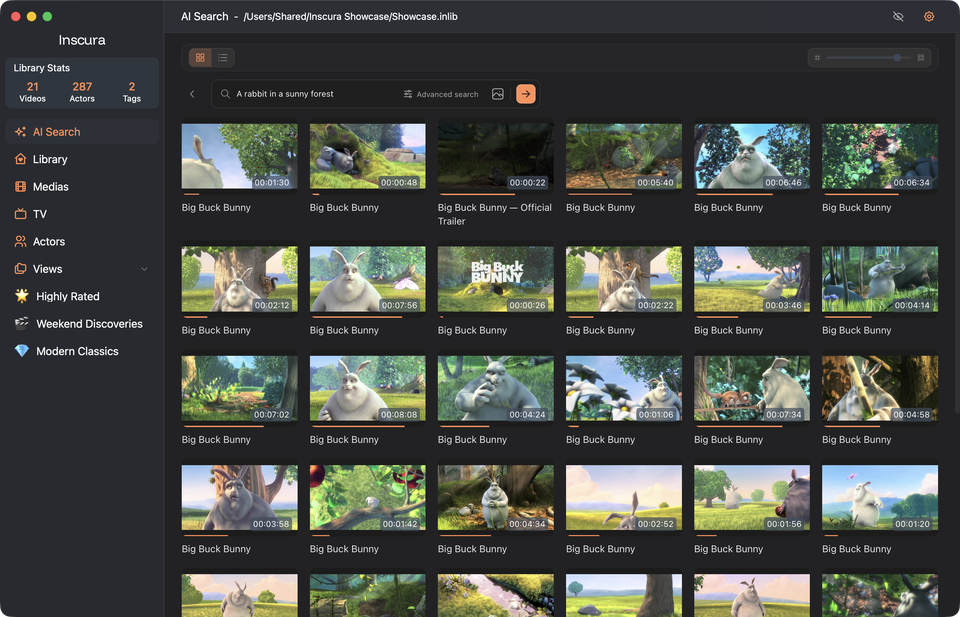
Task: Open the thumbnail at 00:07:34
Action: pyautogui.click(x=752, y=388)
